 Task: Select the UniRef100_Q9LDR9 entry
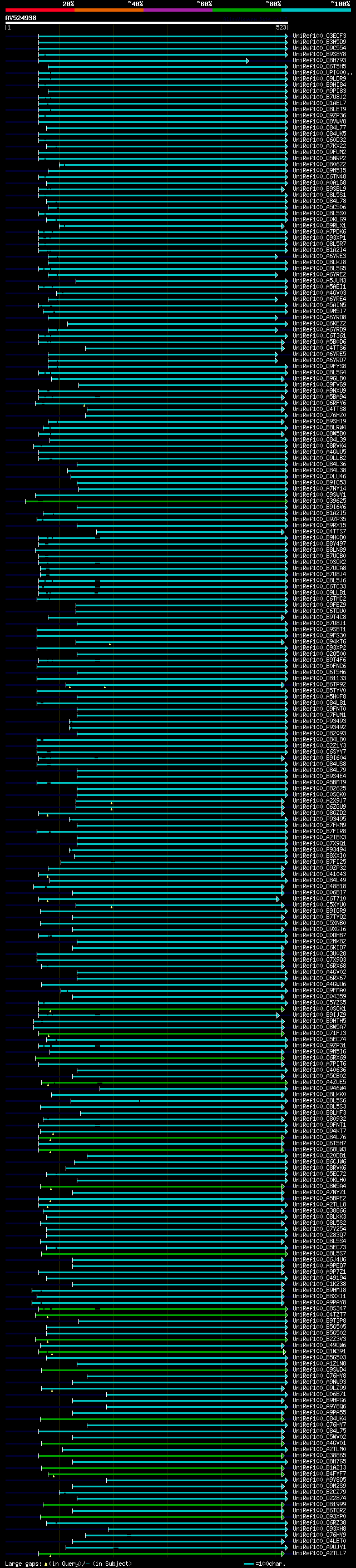click(x=319, y=78)
